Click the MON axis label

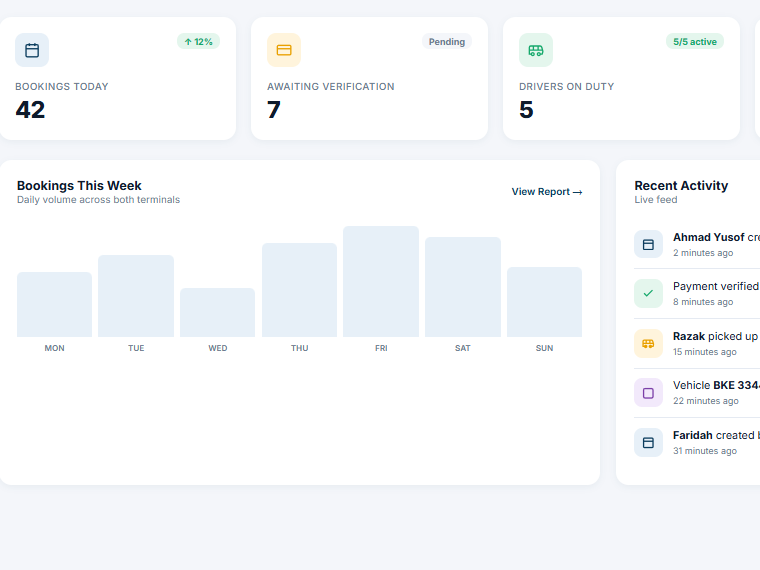tap(54, 348)
